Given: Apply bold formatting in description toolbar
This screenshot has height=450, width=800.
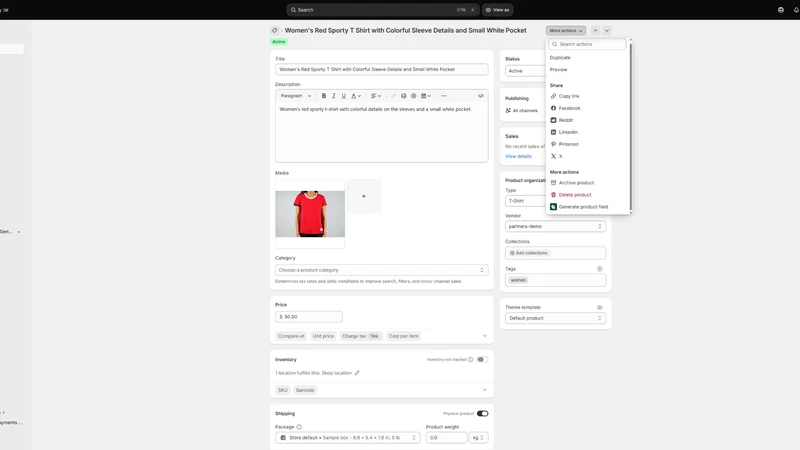Looking at the screenshot, I should pyautogui.click(x=323, y=96).
